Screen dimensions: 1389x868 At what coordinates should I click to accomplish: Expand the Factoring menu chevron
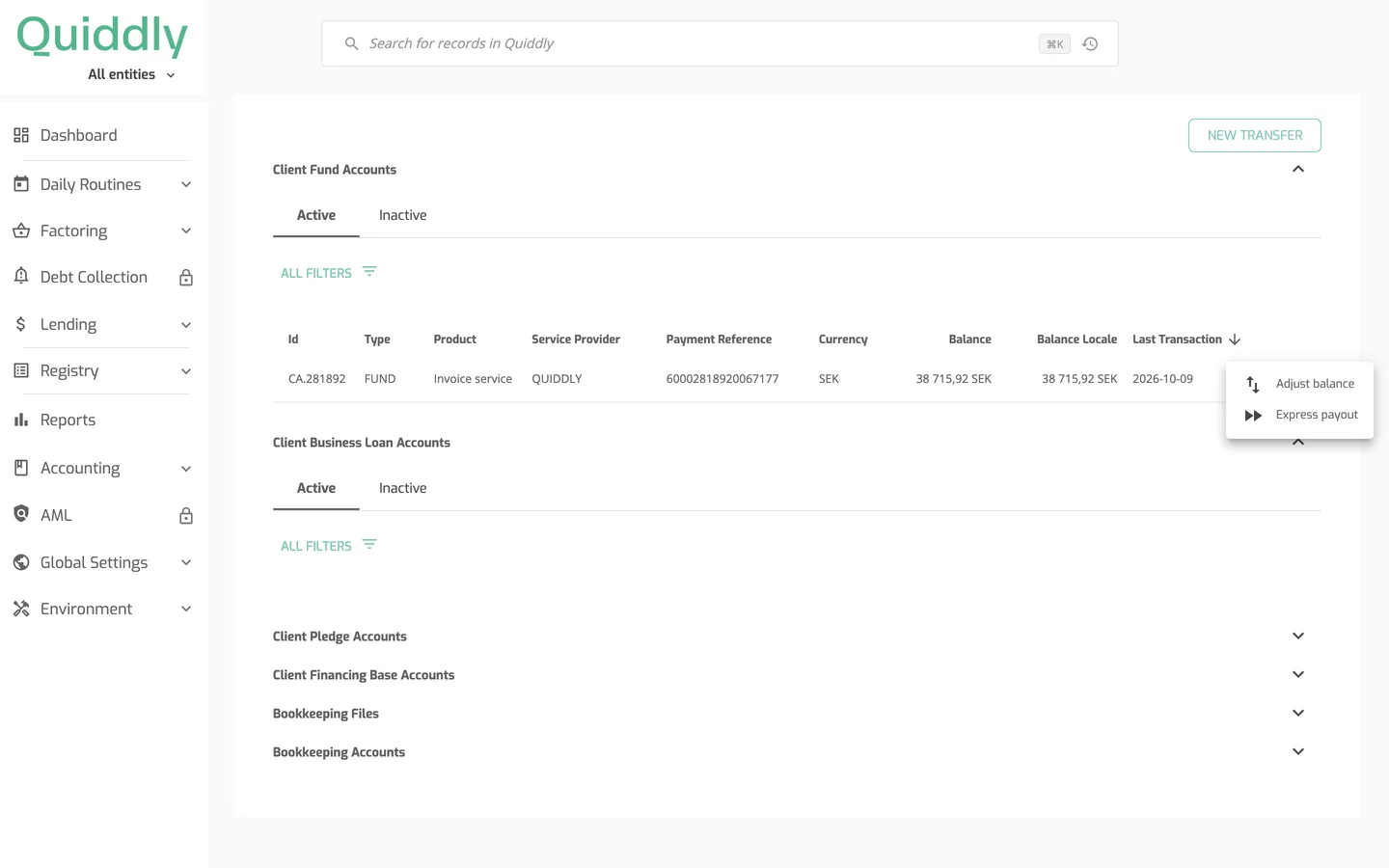(186, 231)
